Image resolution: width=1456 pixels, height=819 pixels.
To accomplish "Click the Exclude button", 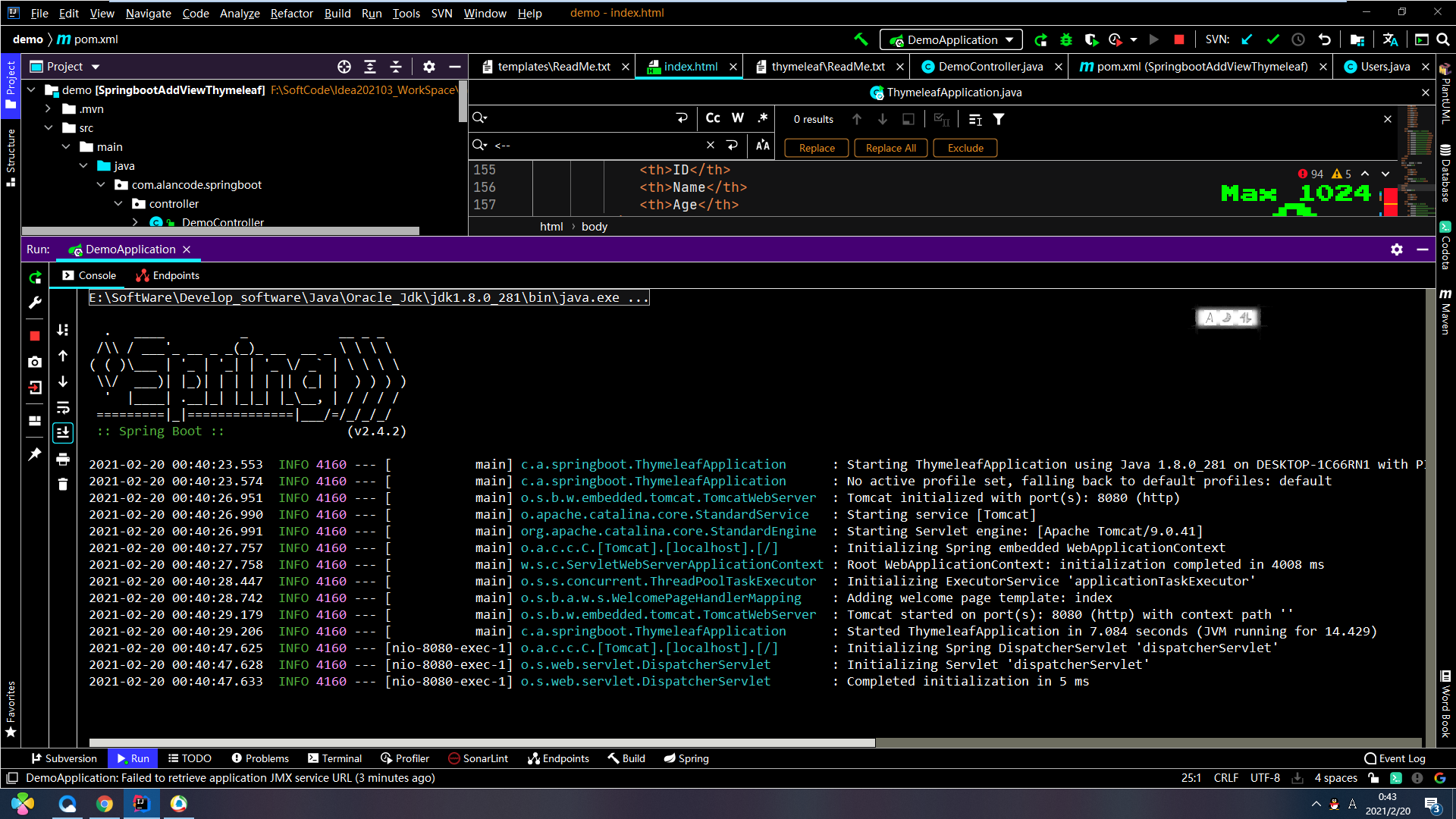I will (x=965, y=148).
